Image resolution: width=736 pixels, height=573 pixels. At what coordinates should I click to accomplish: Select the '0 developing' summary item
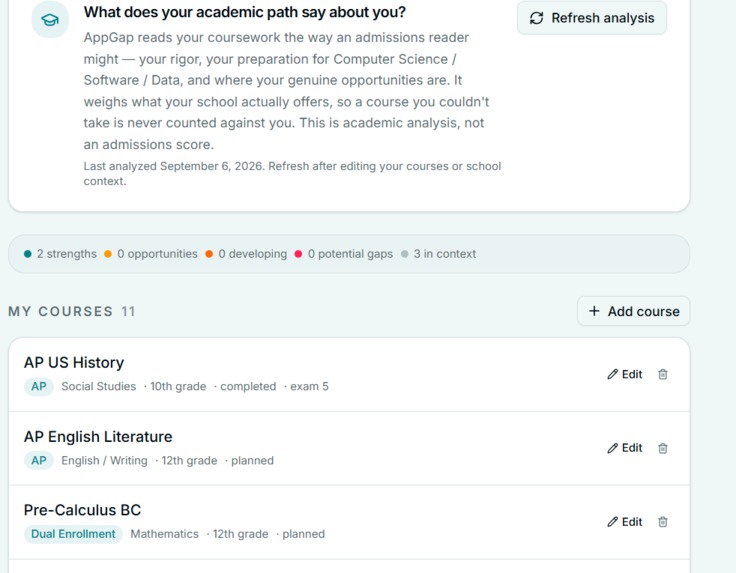pyautogui.click(x=246, y=254)
